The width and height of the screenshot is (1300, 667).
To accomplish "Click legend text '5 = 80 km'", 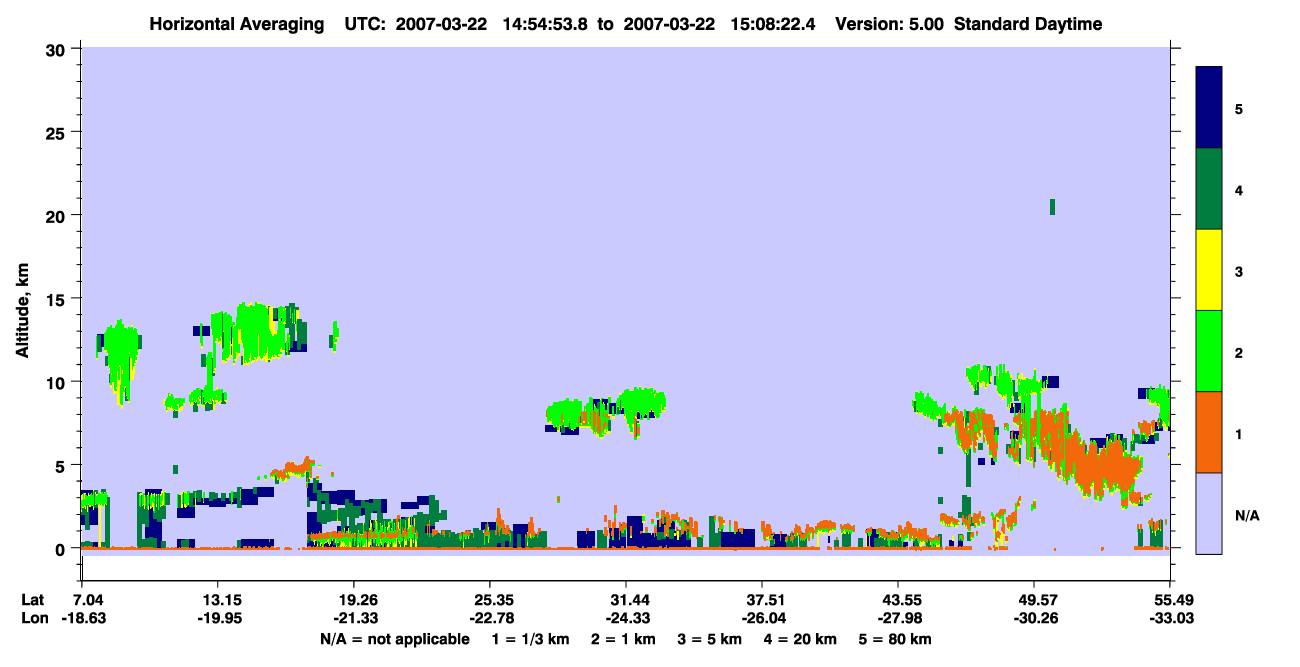I will point(897,638).
